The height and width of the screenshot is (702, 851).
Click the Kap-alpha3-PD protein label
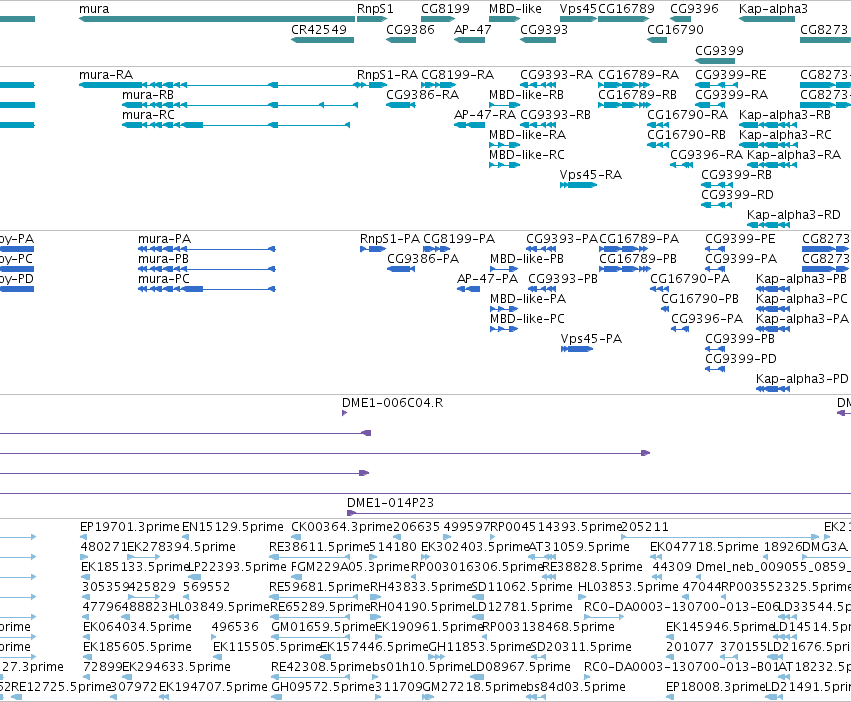pyautogui.click(x=802, y=379)
